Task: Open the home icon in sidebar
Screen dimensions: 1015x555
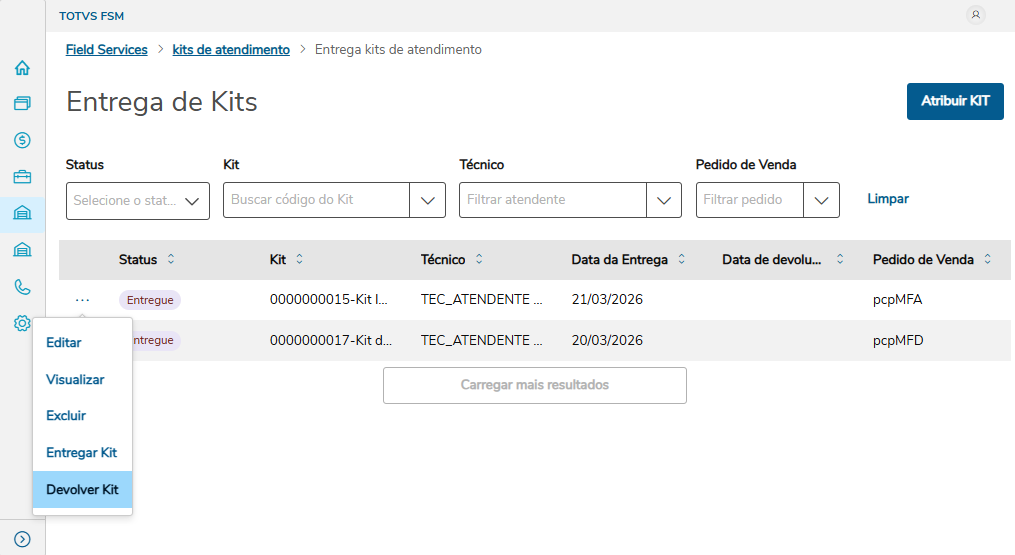Action: coord(22,68)
